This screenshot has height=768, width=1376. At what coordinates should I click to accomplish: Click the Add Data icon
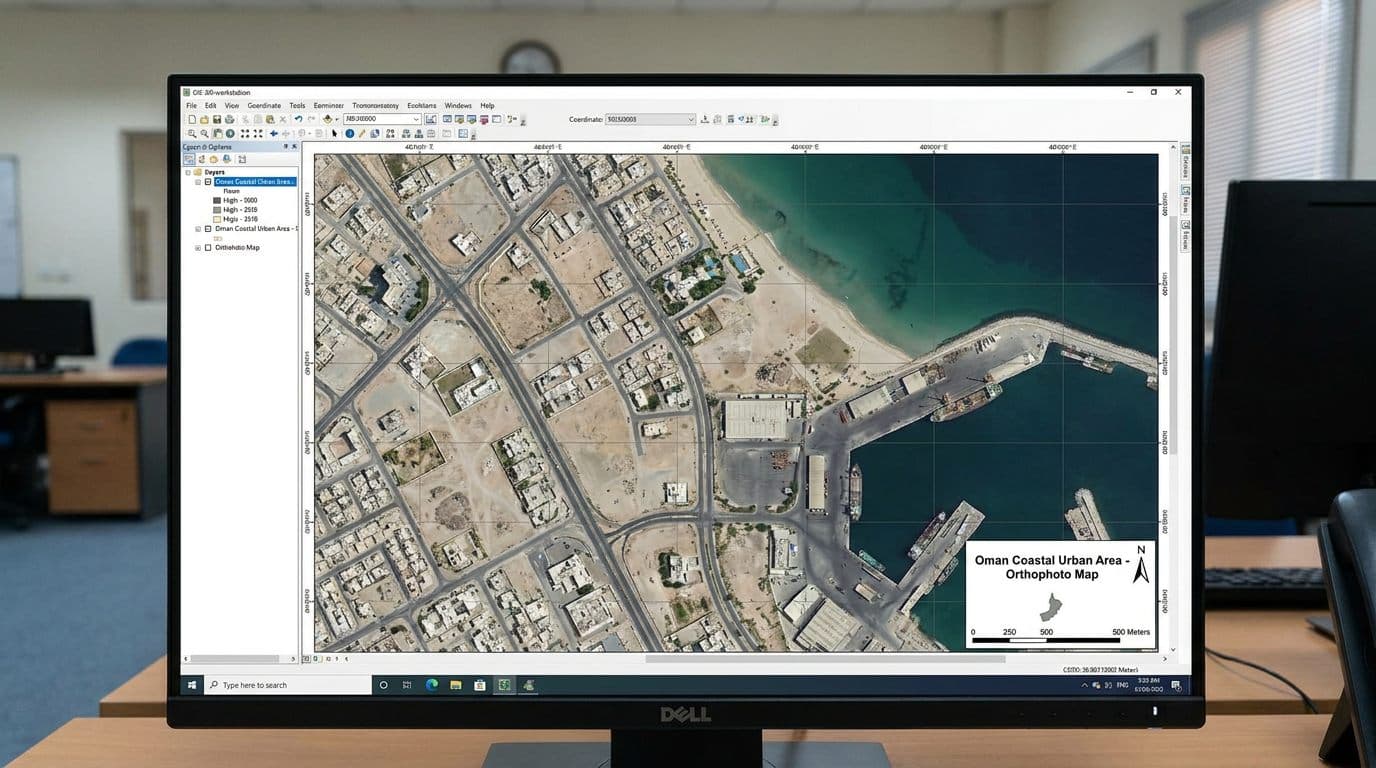pyautogui.click(x=328, y=119)
